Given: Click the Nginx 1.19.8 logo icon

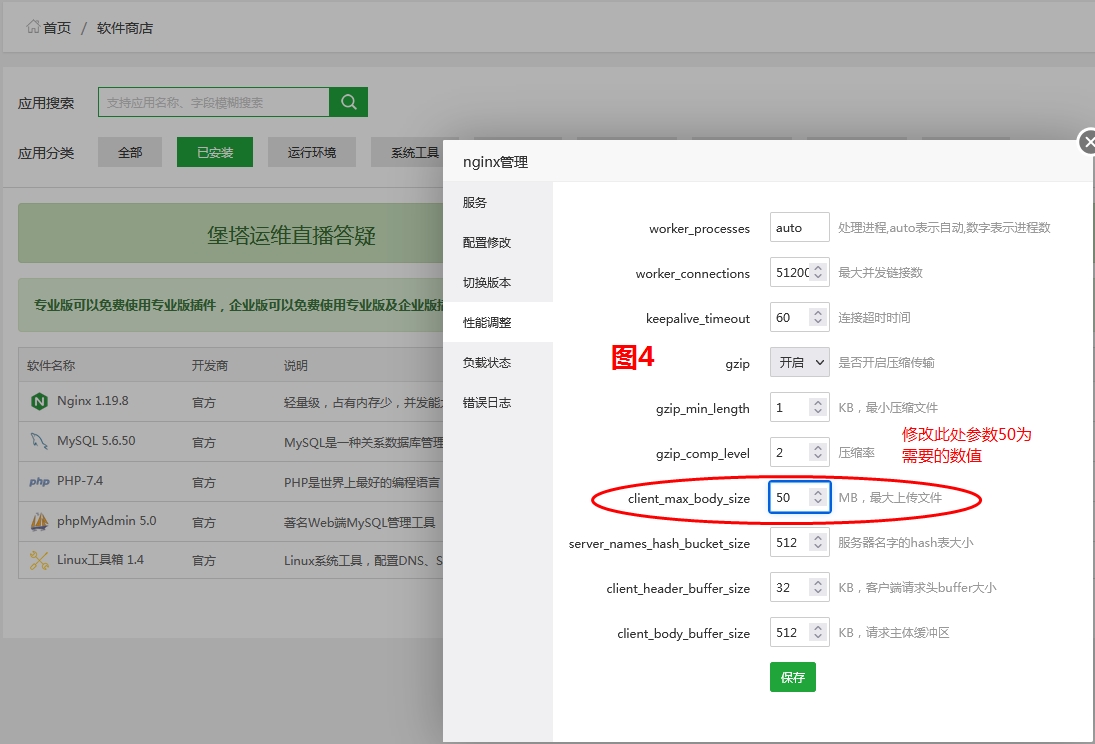Looking at the screenshot, I should 39,401.
